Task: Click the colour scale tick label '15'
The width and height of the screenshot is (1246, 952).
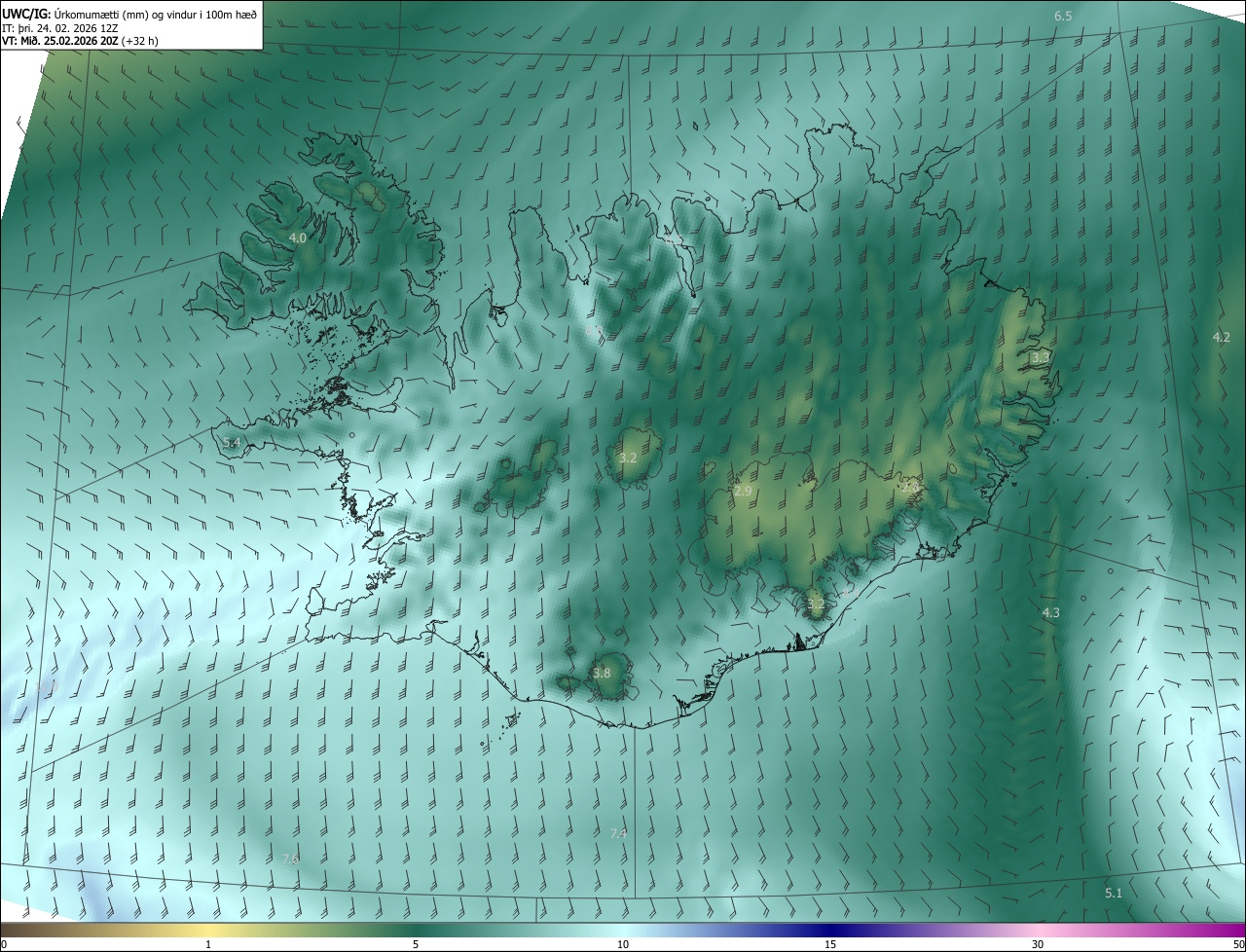Action: (830, 945)
